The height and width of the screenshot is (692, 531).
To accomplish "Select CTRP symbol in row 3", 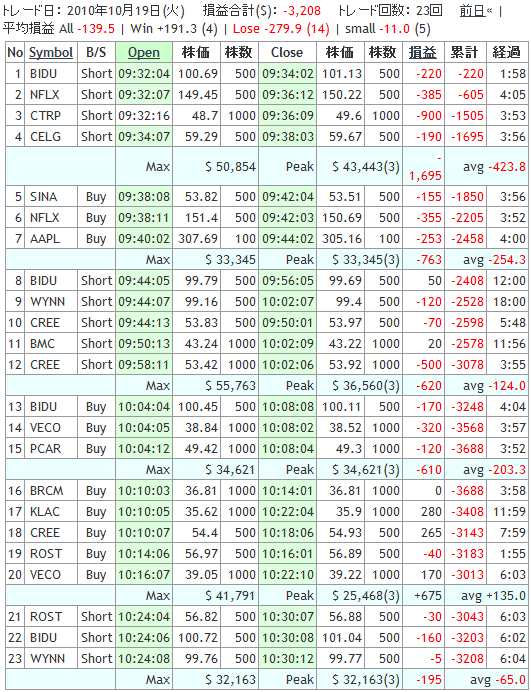I will pyautogui.click(x=45, y=116).
